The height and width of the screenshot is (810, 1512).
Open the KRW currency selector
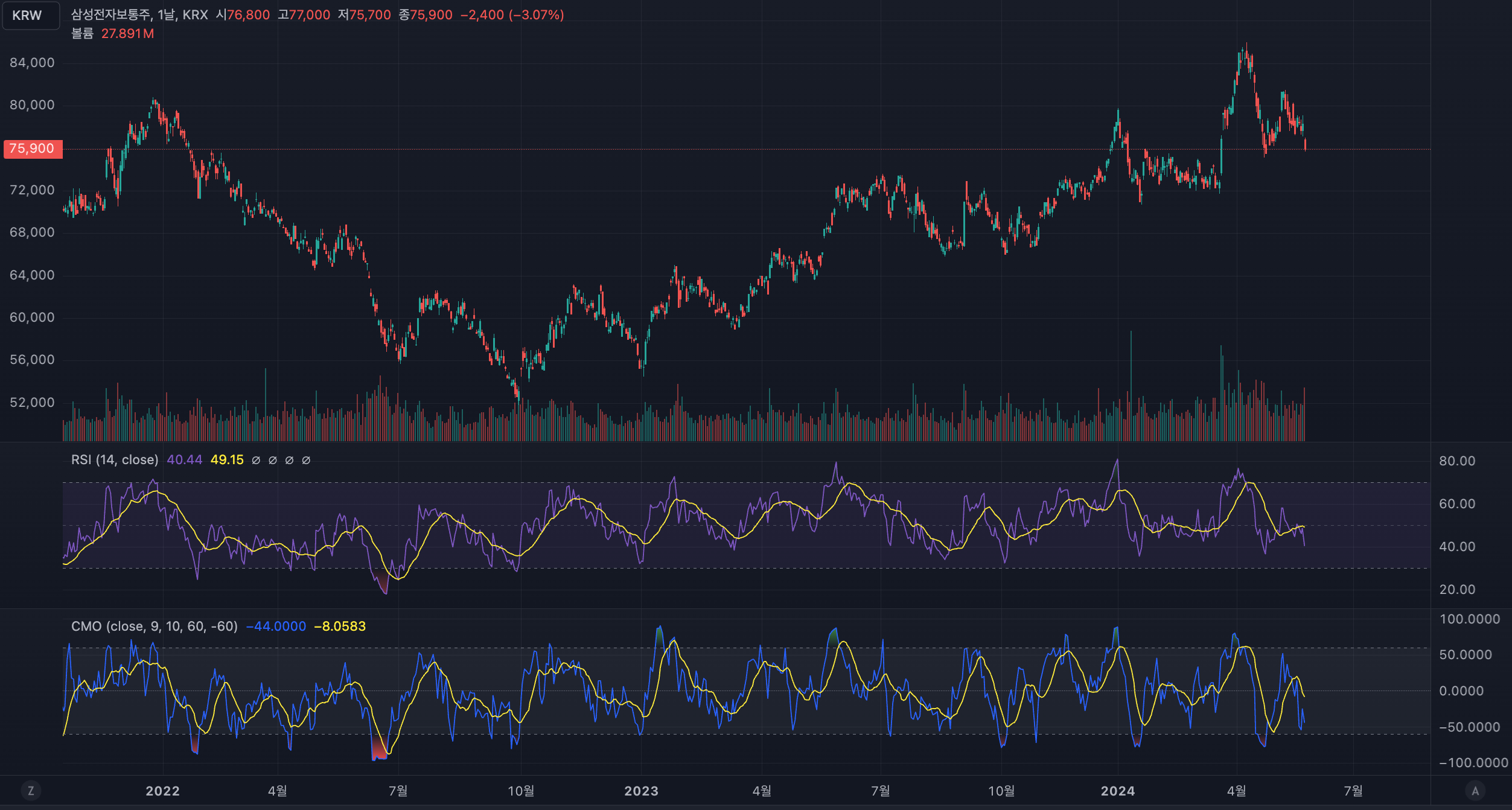click(x=31, y=16)
